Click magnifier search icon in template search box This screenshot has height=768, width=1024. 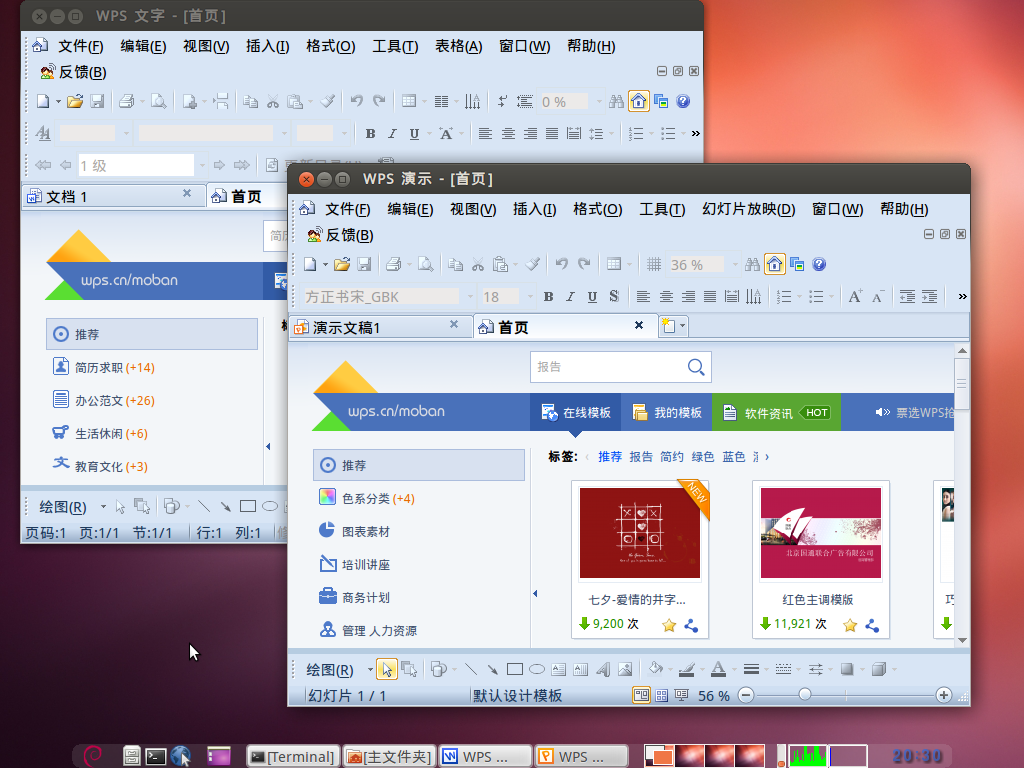pos(696,367)
